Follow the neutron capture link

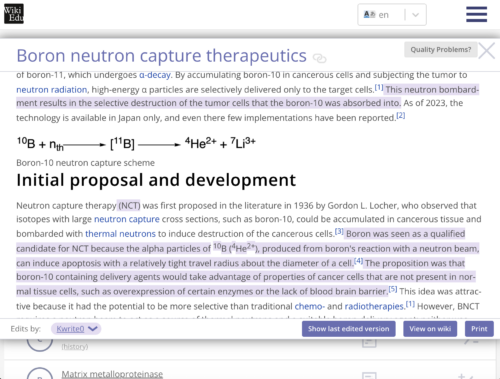click(127, 219)
